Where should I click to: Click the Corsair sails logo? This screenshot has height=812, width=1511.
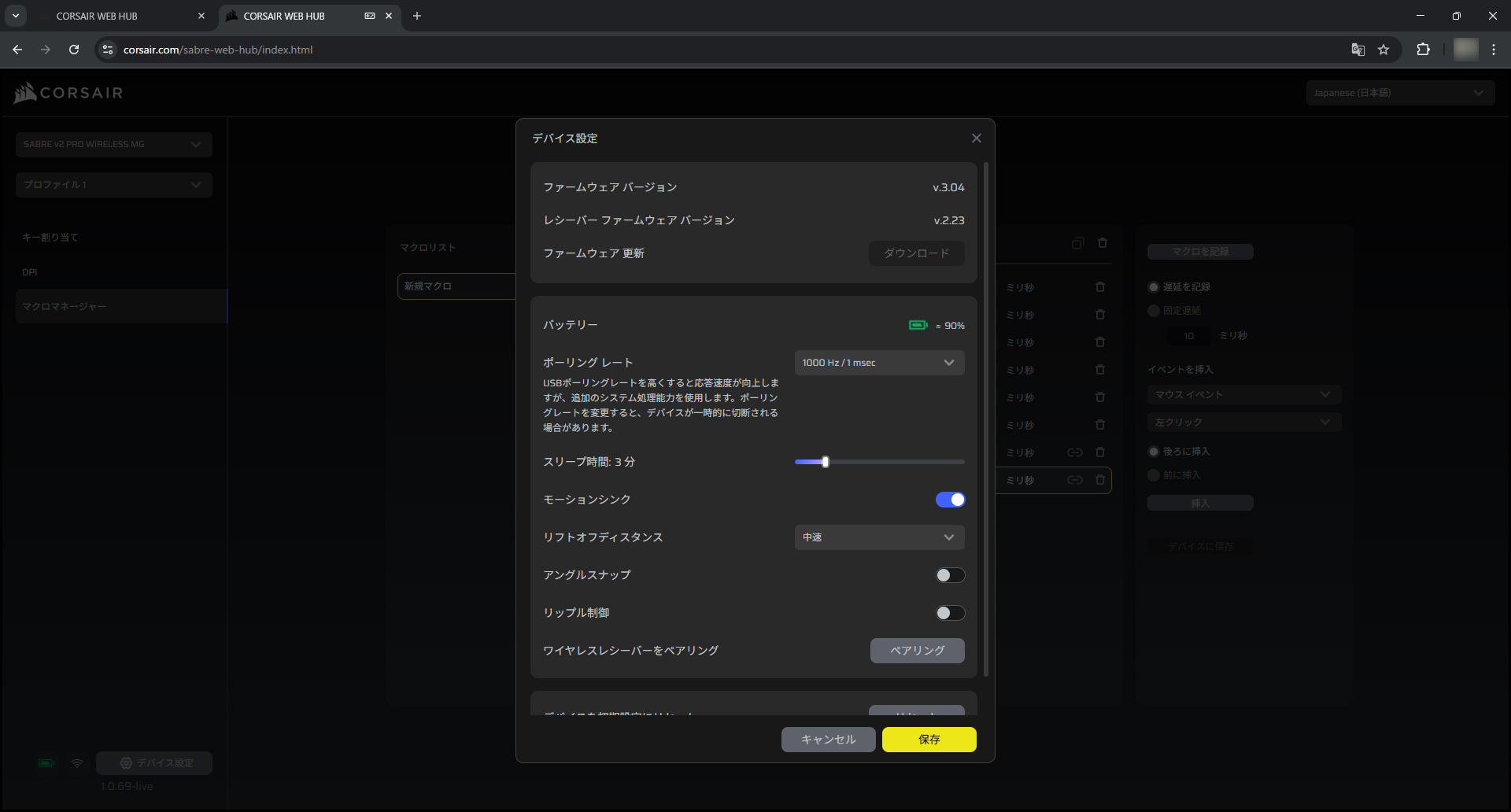(x=25, y=93)
